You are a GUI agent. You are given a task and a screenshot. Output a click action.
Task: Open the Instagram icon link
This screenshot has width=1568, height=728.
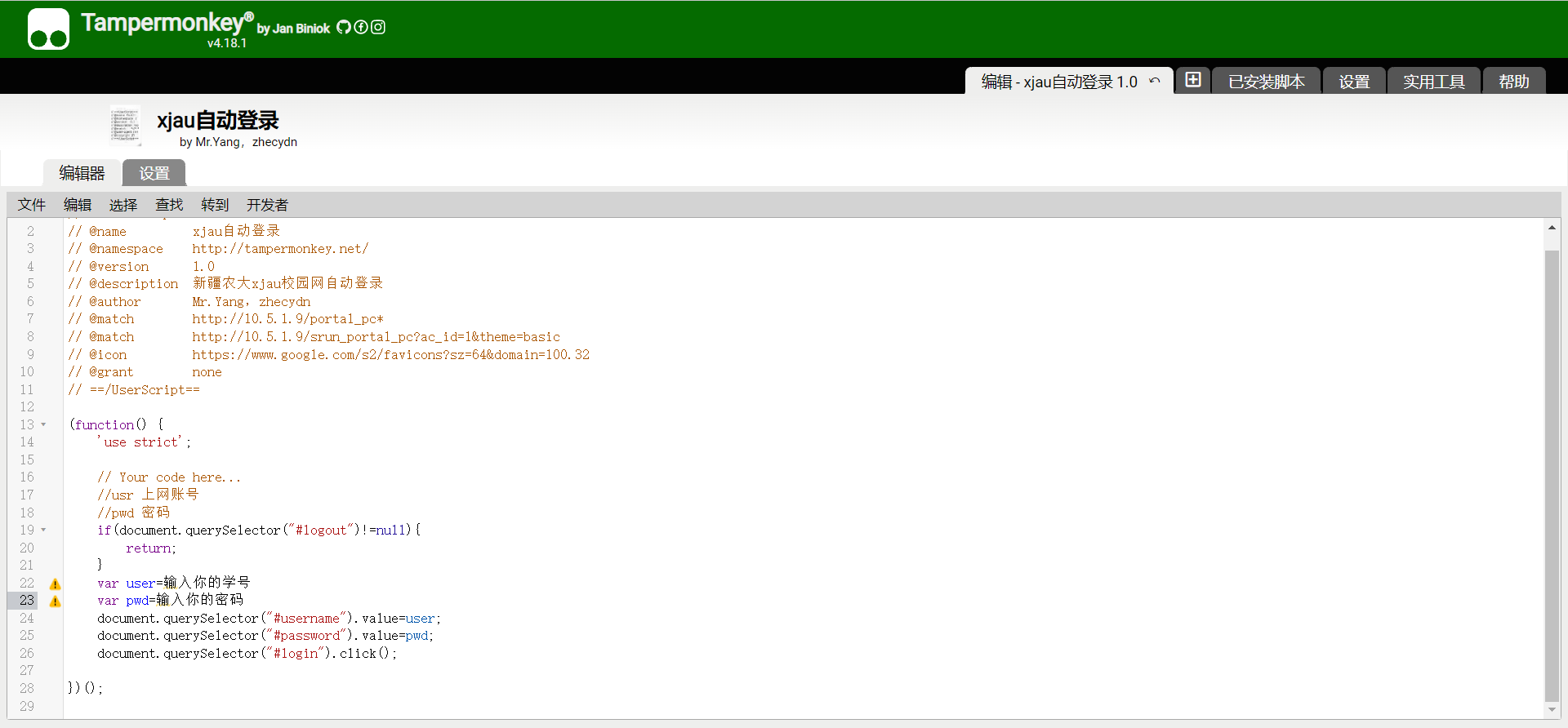click(x=378, y=27)
